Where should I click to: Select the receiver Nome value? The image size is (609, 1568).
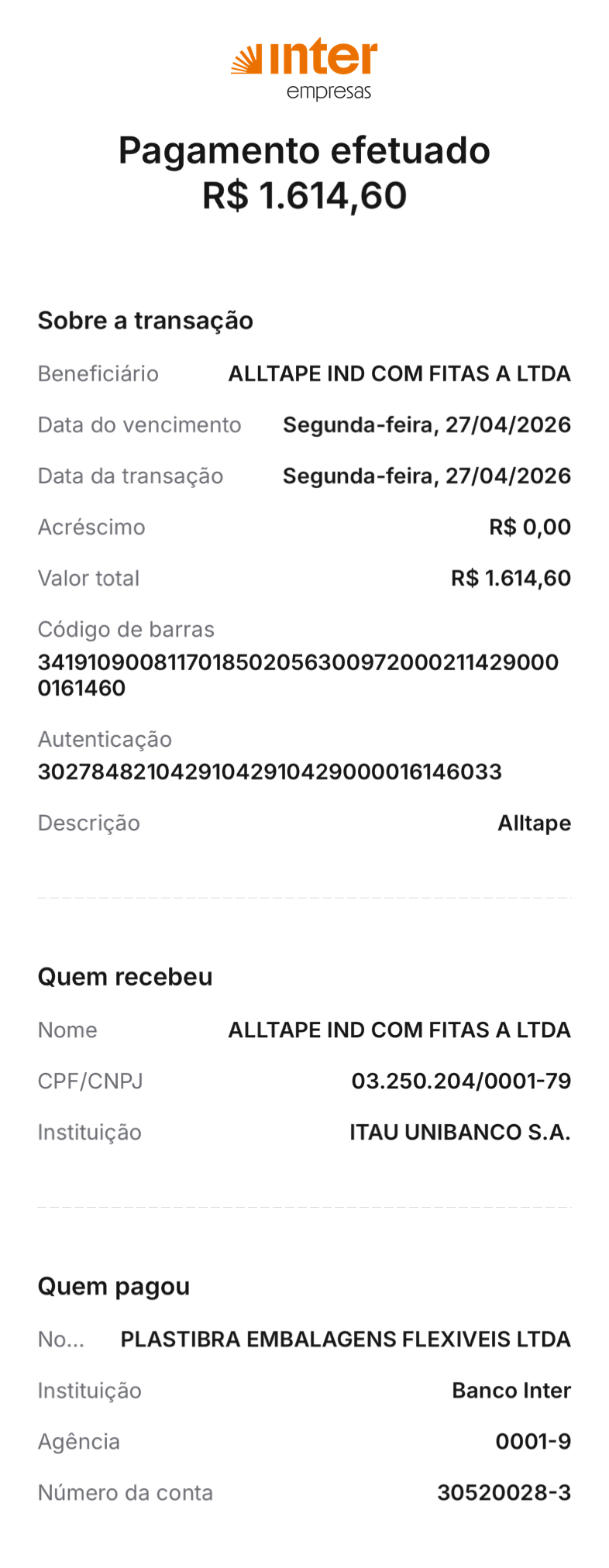(399, 1030)
